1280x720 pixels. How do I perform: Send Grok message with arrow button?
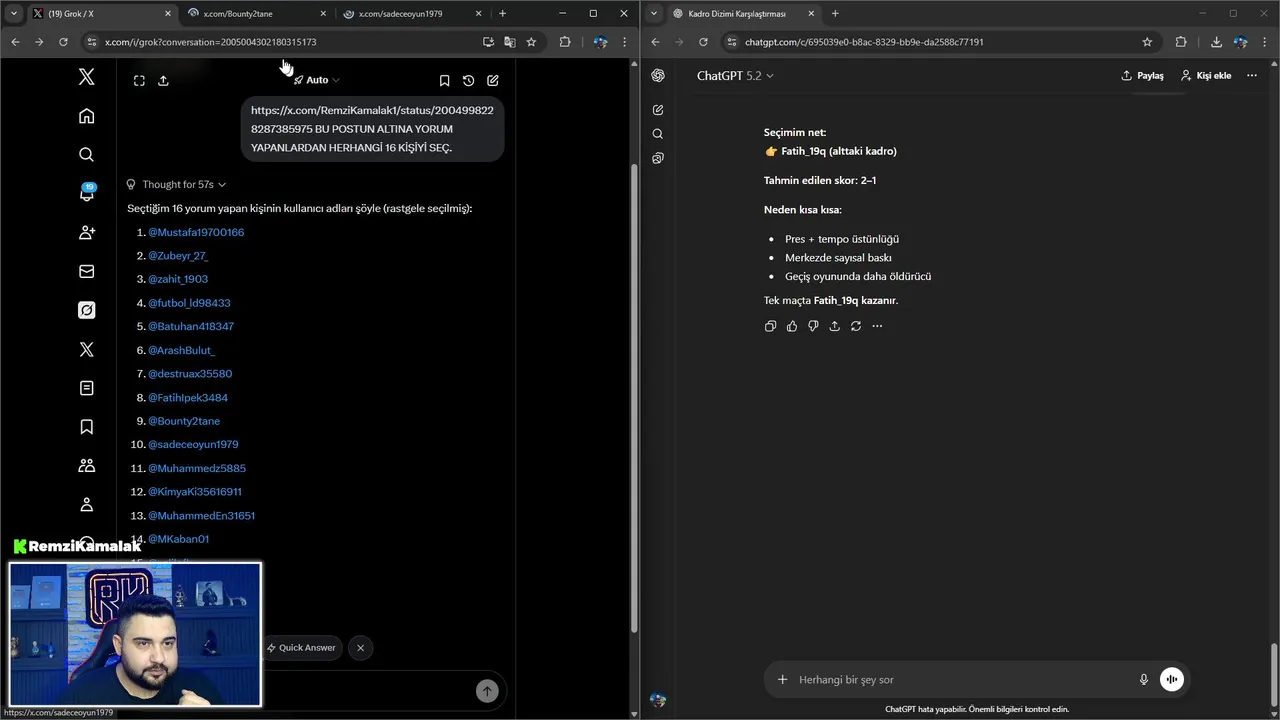click(x=487, y=691)
